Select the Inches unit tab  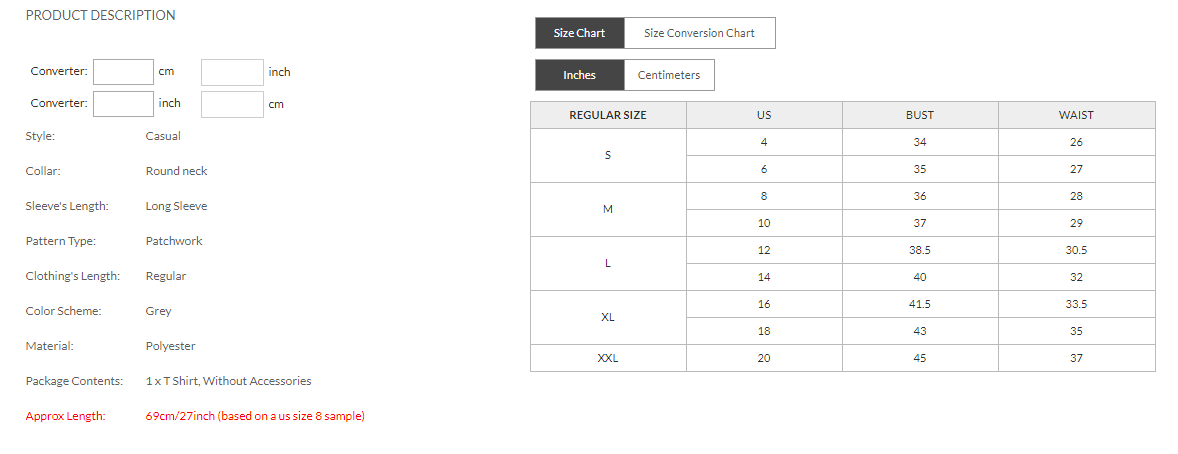[x=579, y=75]
